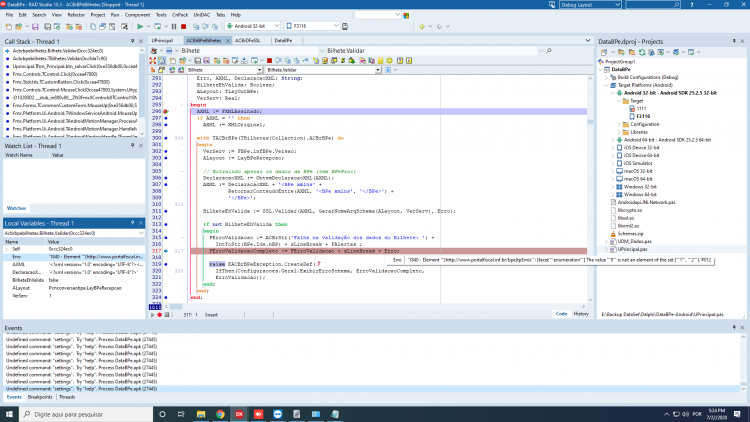The height and width of the screenshot is (422, 750).
Task: Click the green Run button in toolbar
Action: [140, 26]
